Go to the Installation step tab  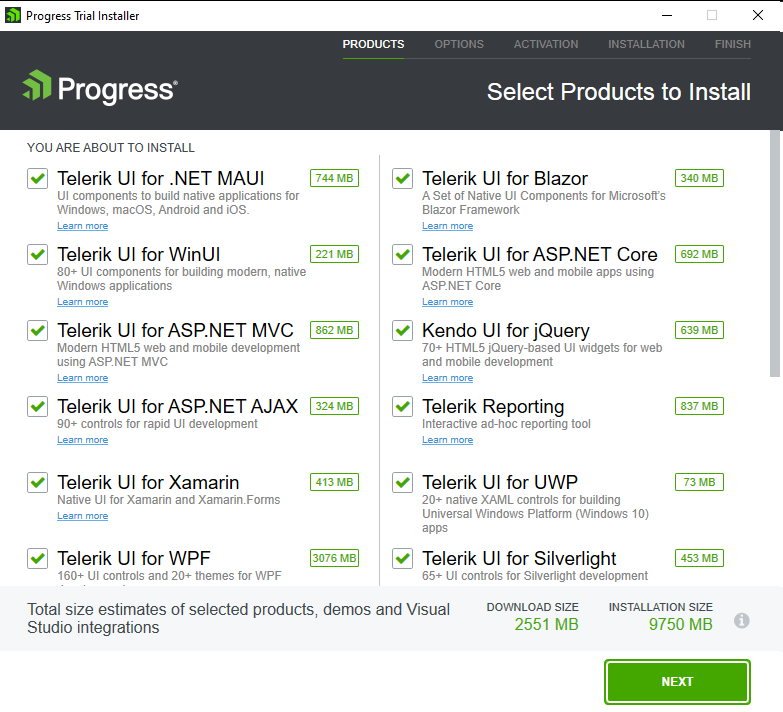coord(646,44)
